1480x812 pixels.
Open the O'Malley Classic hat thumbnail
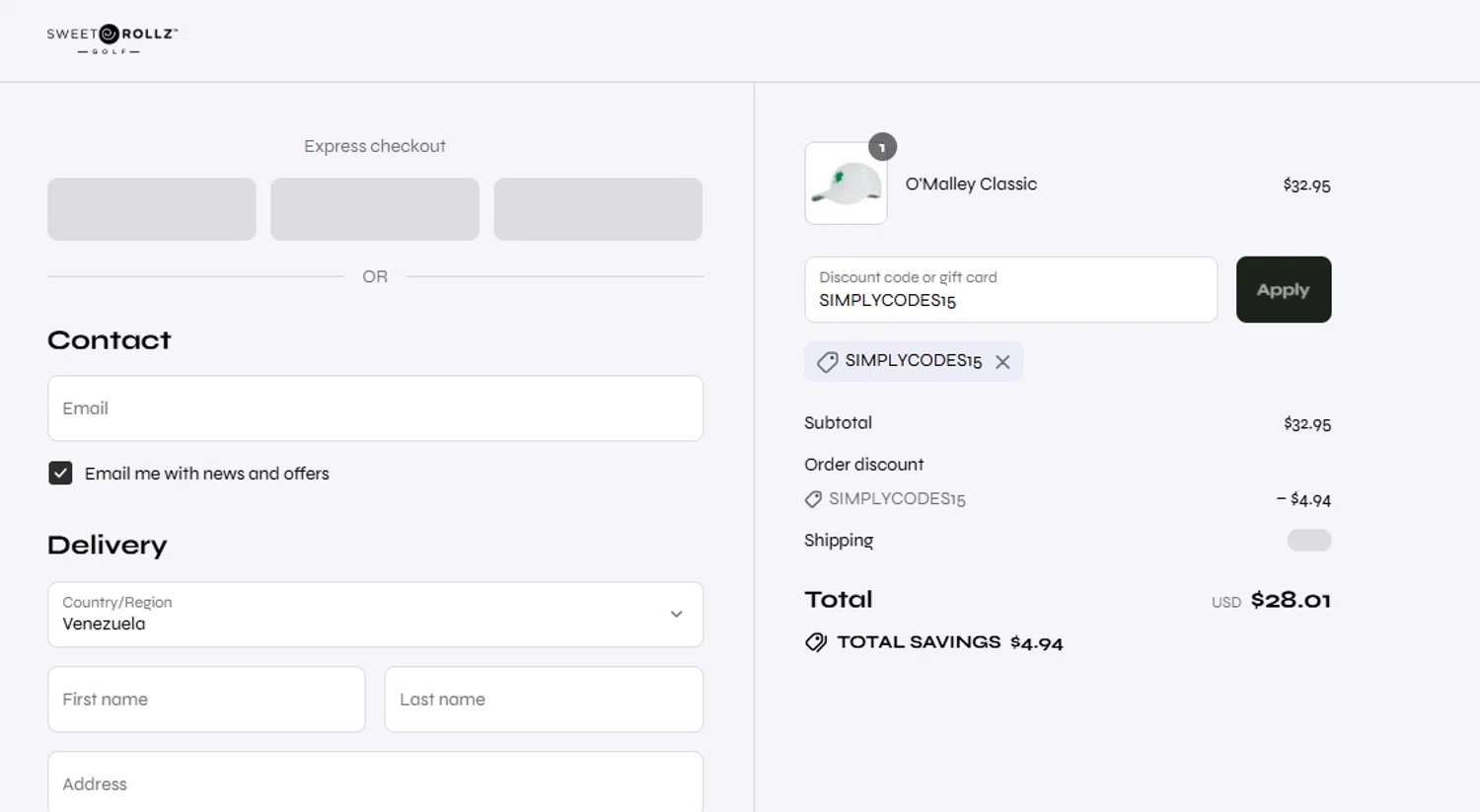pos(846,184)
